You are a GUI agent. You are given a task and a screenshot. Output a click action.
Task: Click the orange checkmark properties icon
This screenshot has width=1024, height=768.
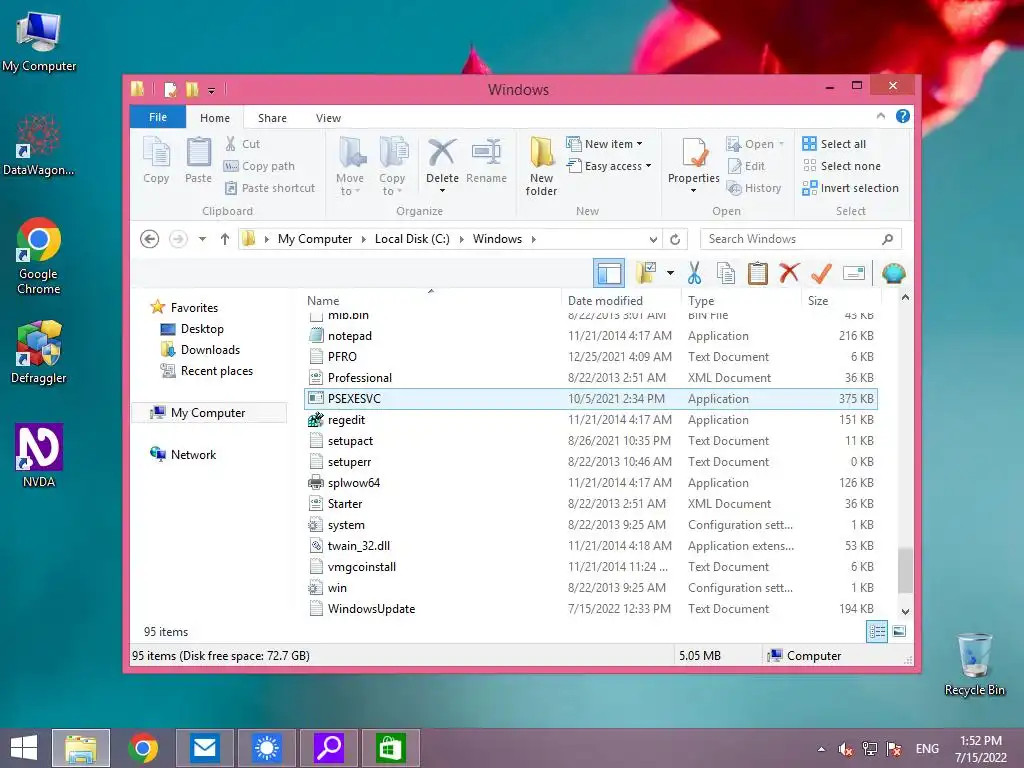(821, 273)
